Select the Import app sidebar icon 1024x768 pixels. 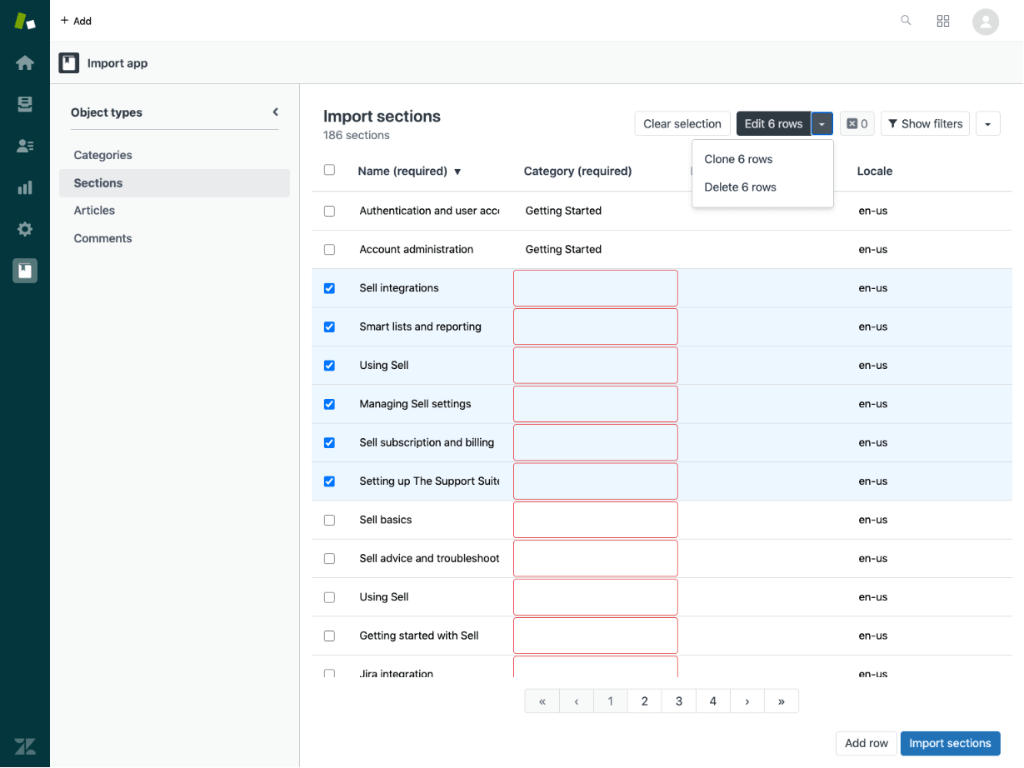[x=24, y=270]
